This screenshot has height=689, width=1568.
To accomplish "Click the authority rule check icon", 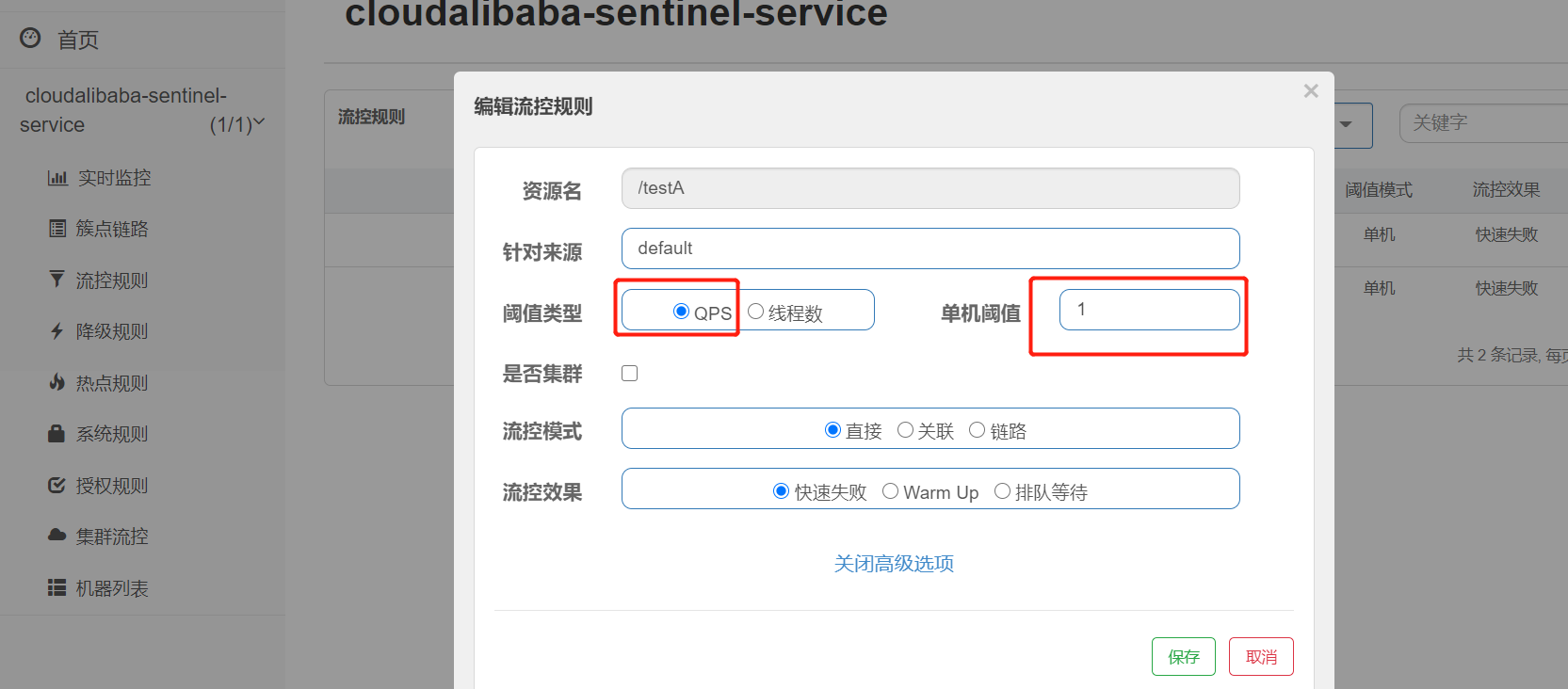I will pyautogui.click(x=57, y=486).
